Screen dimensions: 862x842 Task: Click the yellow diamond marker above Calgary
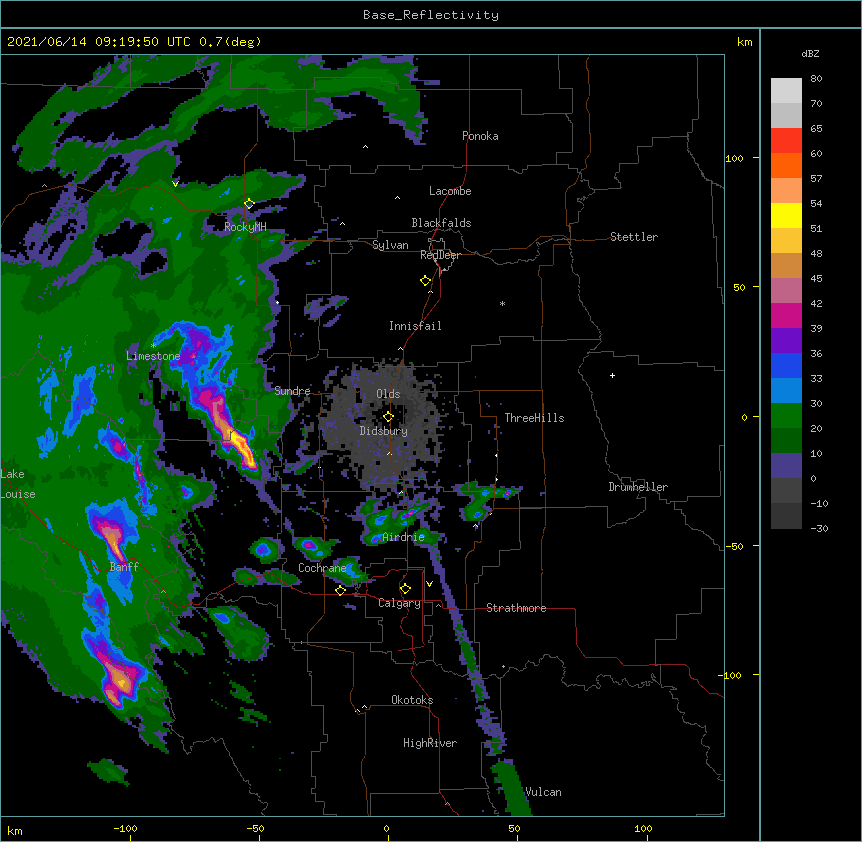[405, 588]
